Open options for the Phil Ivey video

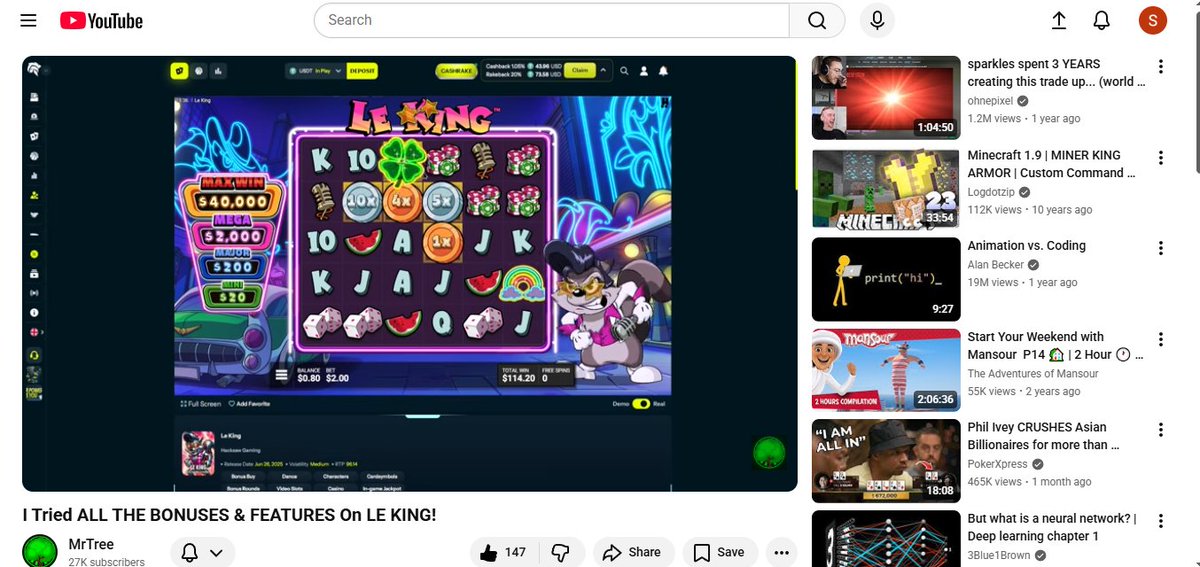(x=1160, y=431)
